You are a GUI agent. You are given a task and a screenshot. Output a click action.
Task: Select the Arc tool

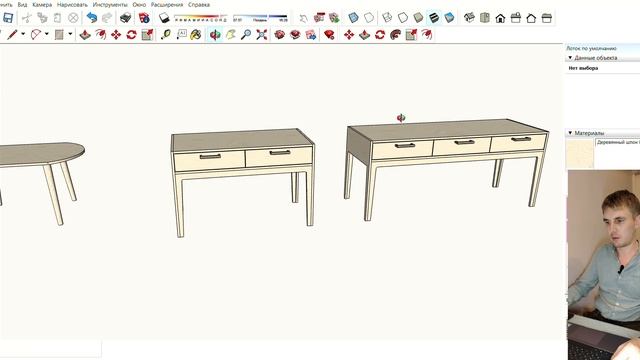coord(36,35)
